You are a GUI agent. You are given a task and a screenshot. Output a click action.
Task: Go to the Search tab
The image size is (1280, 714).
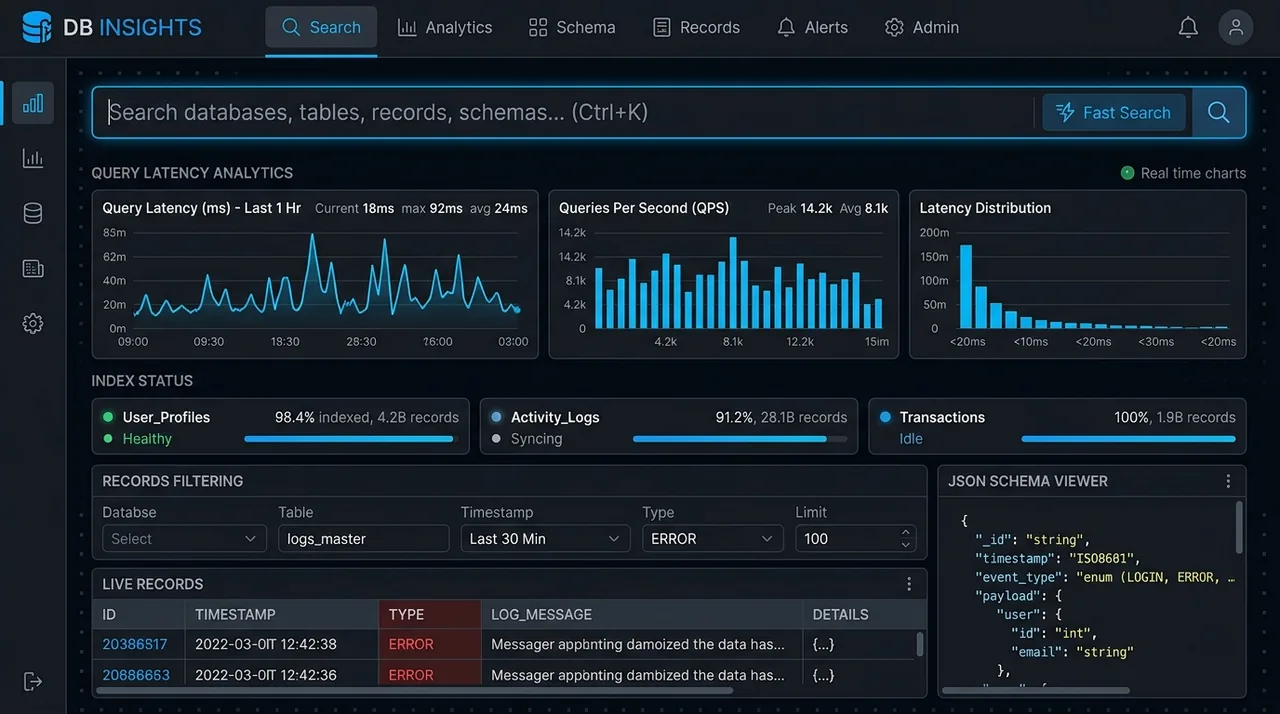click(x=321, y=28)
